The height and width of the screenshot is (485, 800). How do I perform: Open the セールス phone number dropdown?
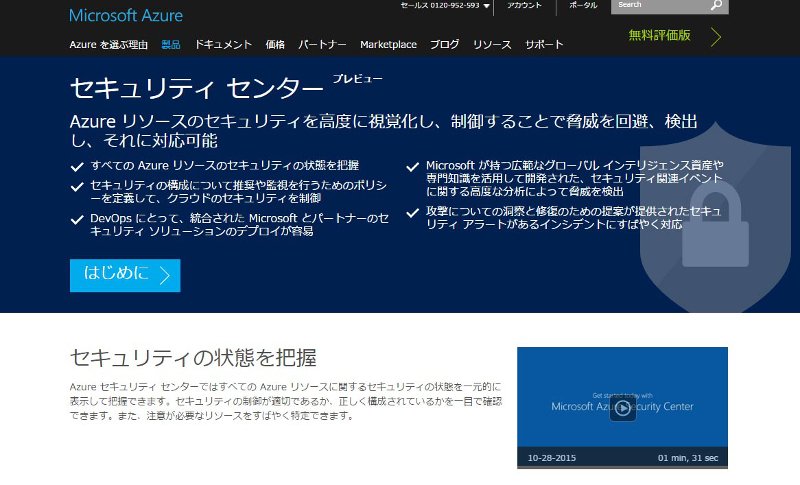445,6
